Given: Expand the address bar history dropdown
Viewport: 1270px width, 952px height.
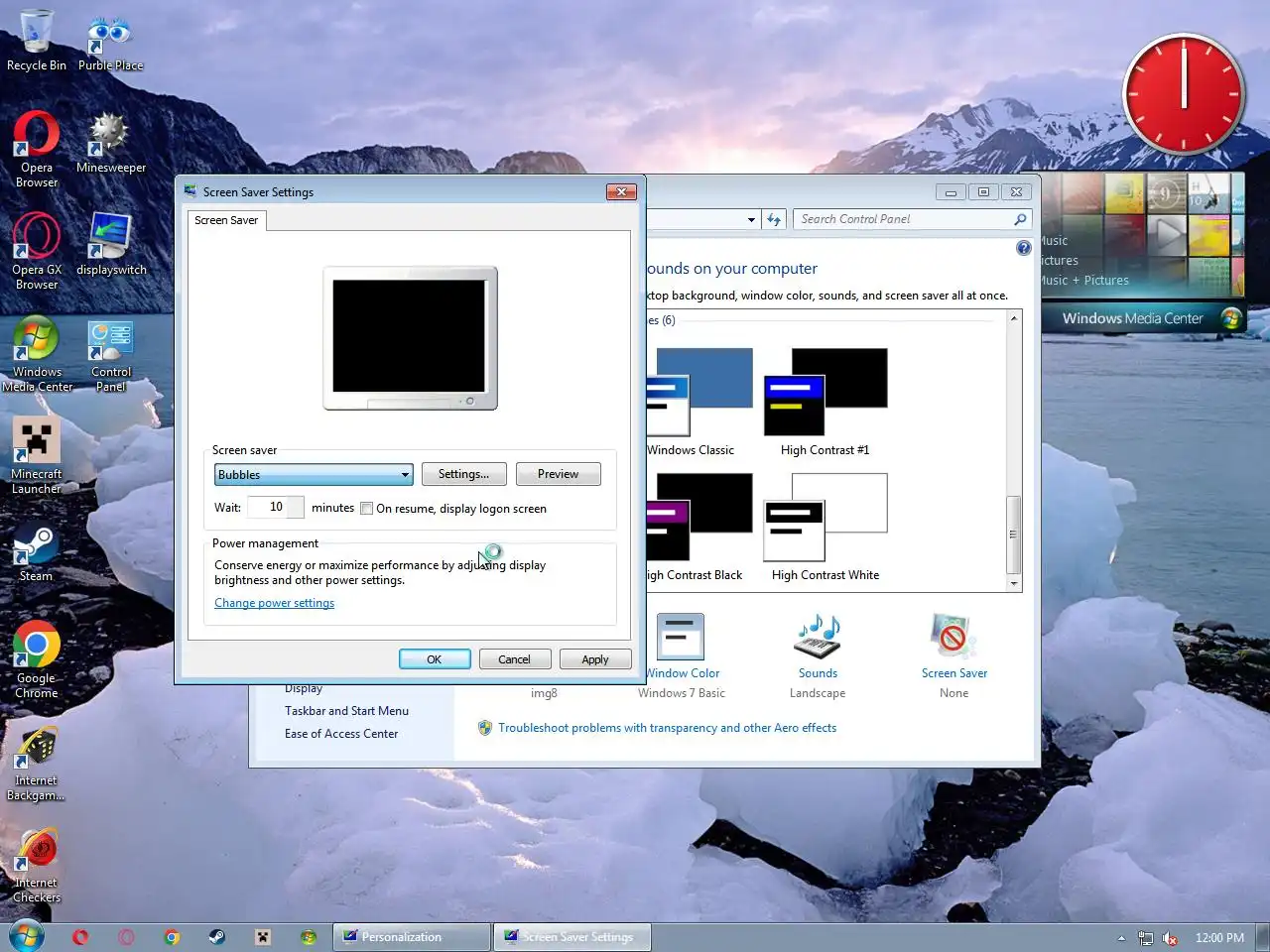Looking at the screenshot, I should pyautogui.click(x=751, y=219).
